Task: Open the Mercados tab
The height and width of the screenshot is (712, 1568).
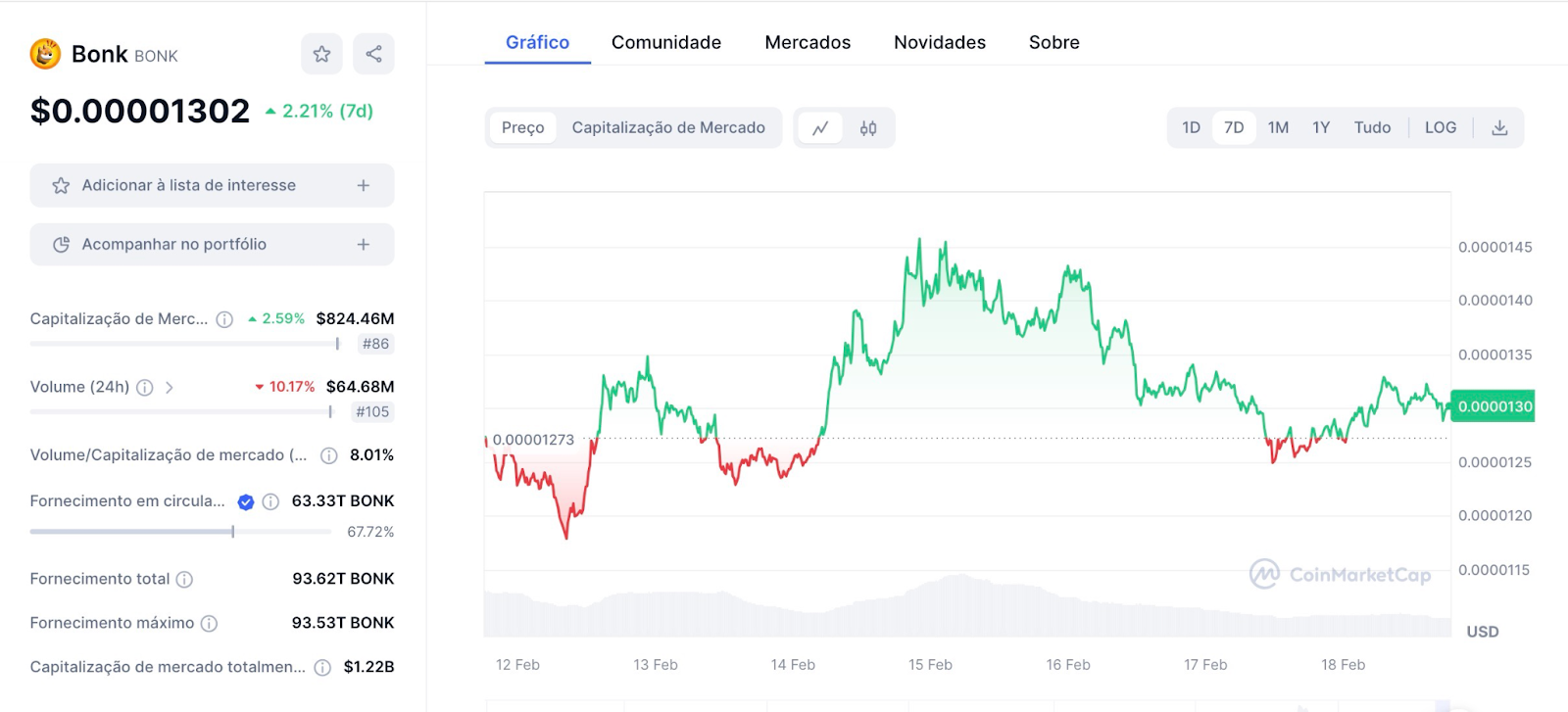Action: pyautogui.click(x=808, y=42)
